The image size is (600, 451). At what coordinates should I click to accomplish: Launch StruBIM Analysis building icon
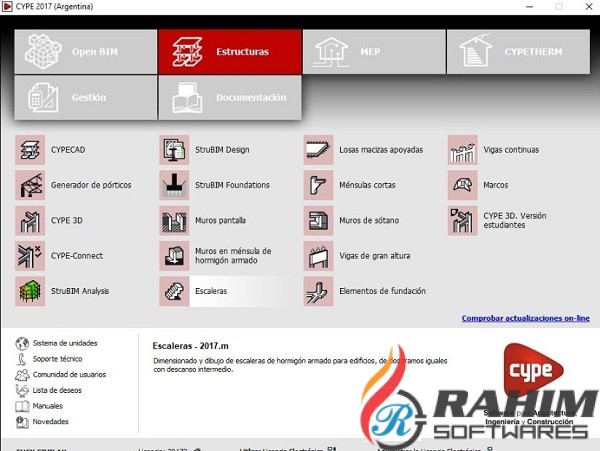click(30, 291)
